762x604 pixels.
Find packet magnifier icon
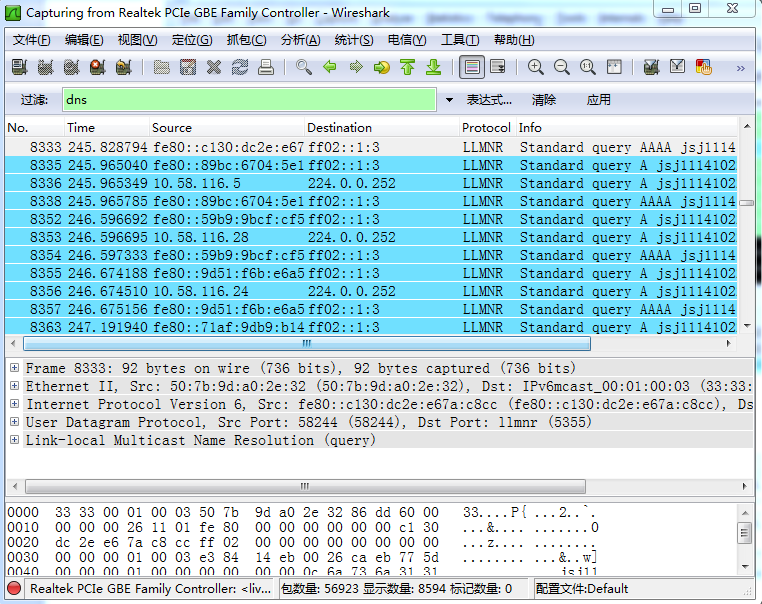click(x=304, y=67)
